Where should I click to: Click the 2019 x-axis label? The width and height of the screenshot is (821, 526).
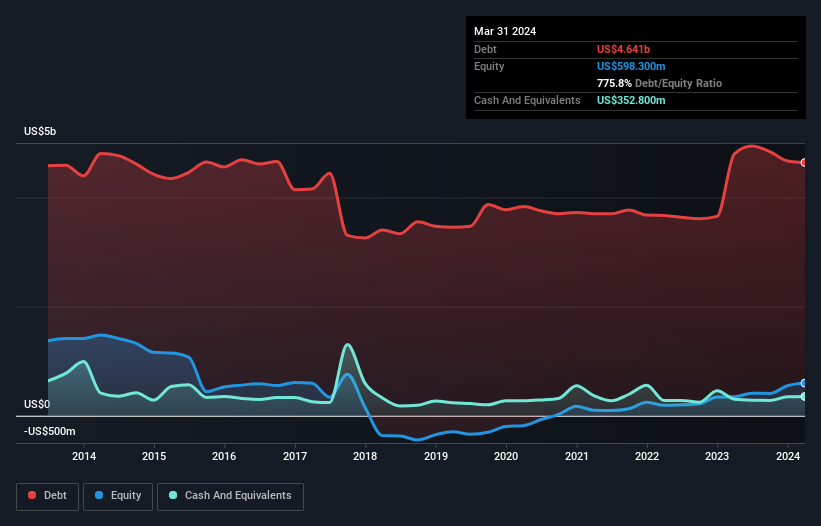(x=436, y=456)
